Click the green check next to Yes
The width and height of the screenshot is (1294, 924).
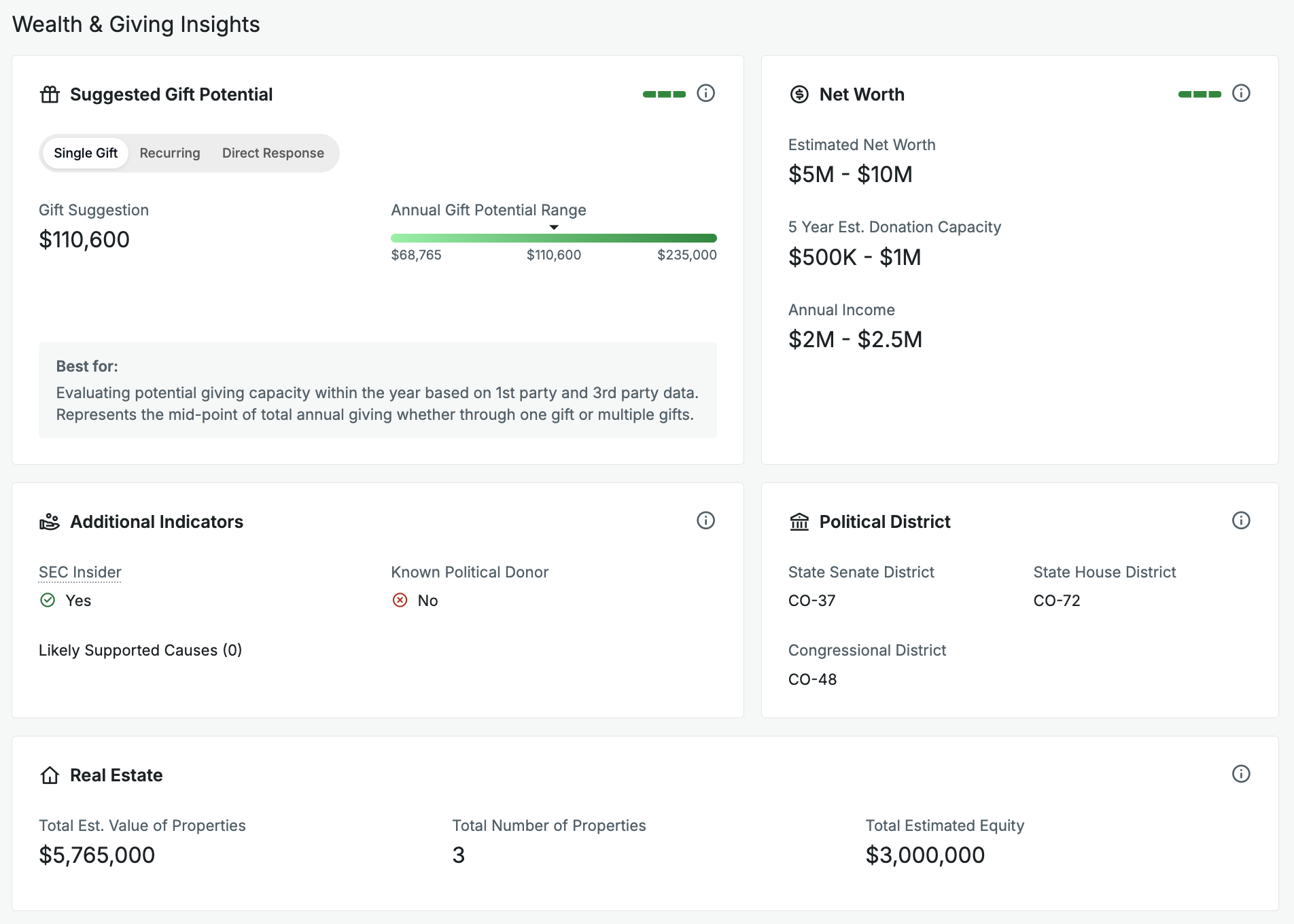[48, 600]
